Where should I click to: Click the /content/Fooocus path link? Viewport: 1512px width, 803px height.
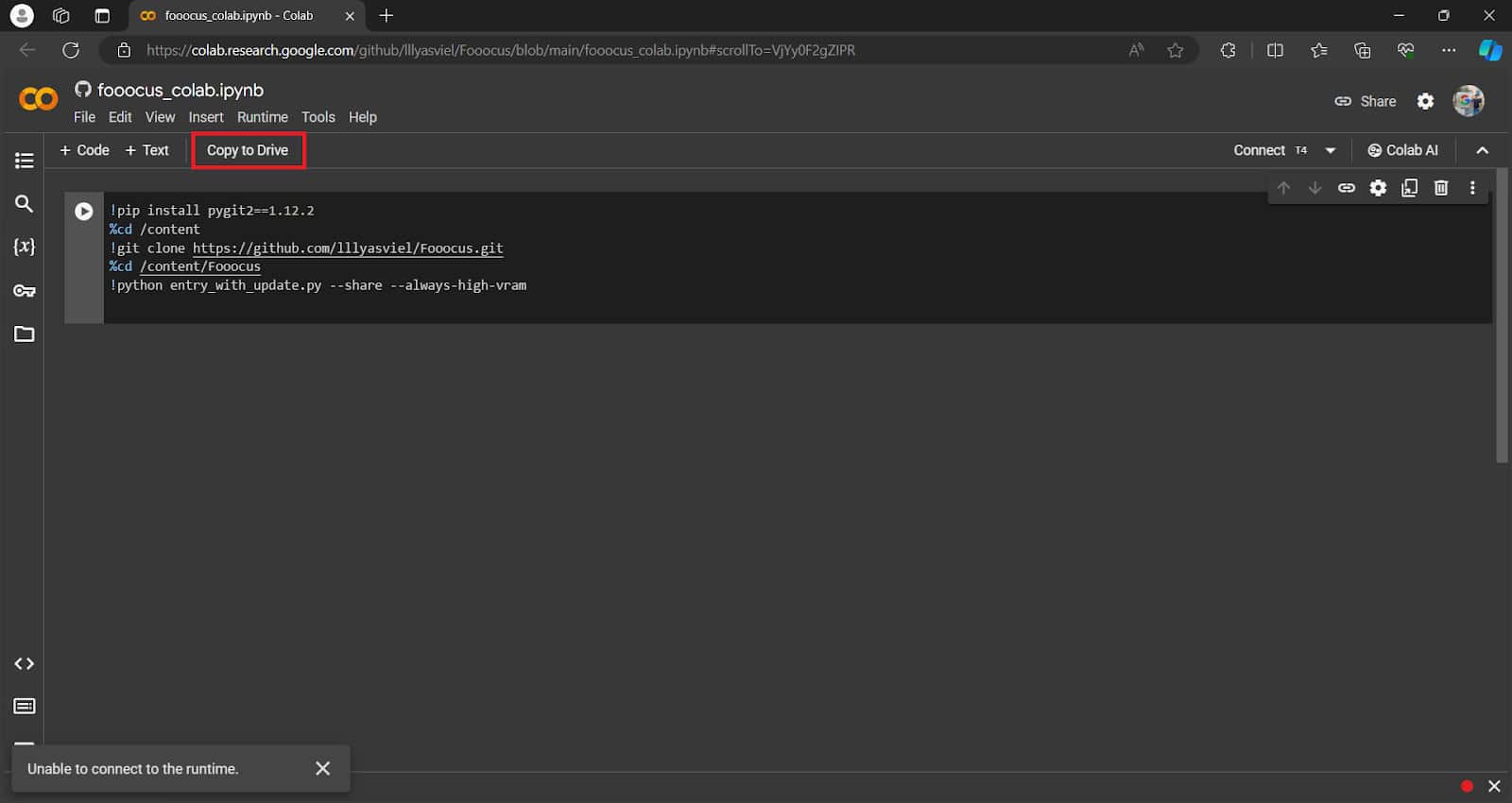(x=200, y=266)
